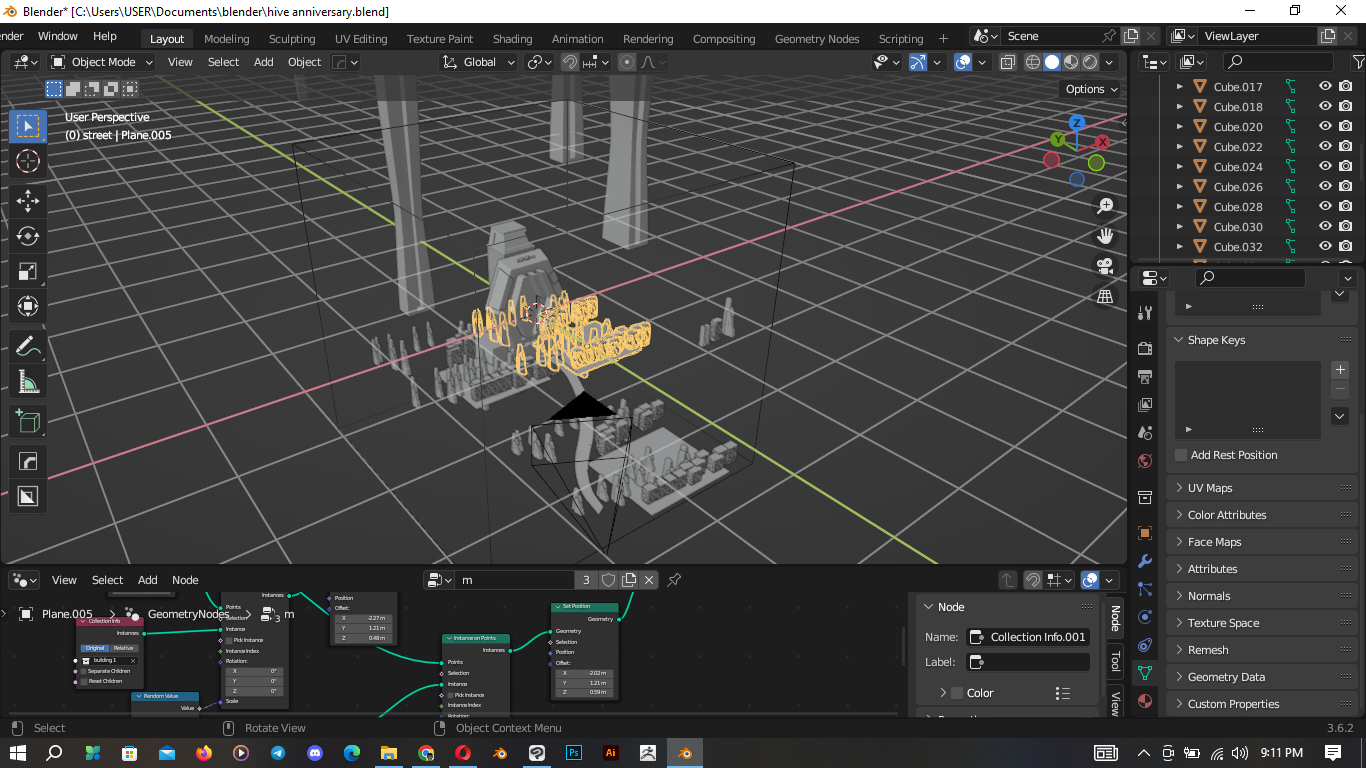Screen dimensions: 1366x768
Task: Click the viewport pan hand icon
Action: tap(1105, 236)
